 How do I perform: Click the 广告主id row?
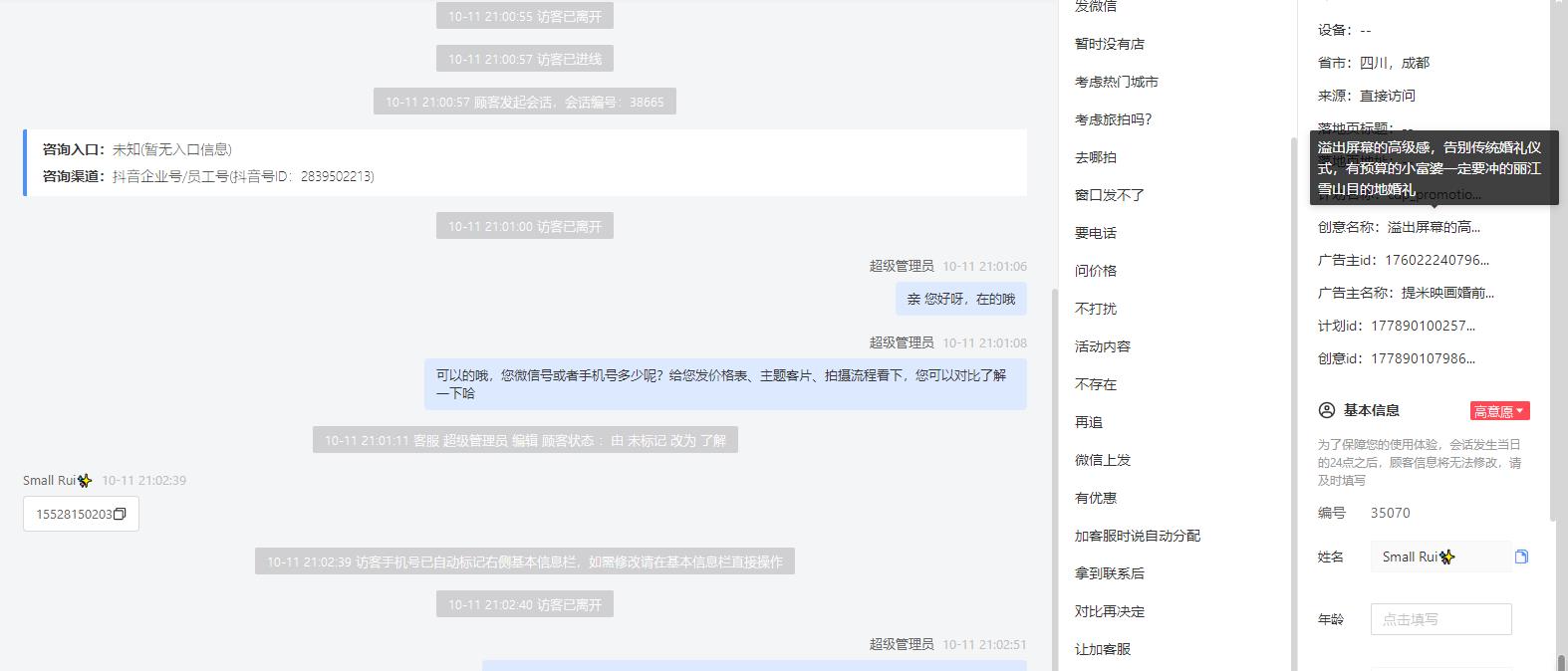point(1404,260)
